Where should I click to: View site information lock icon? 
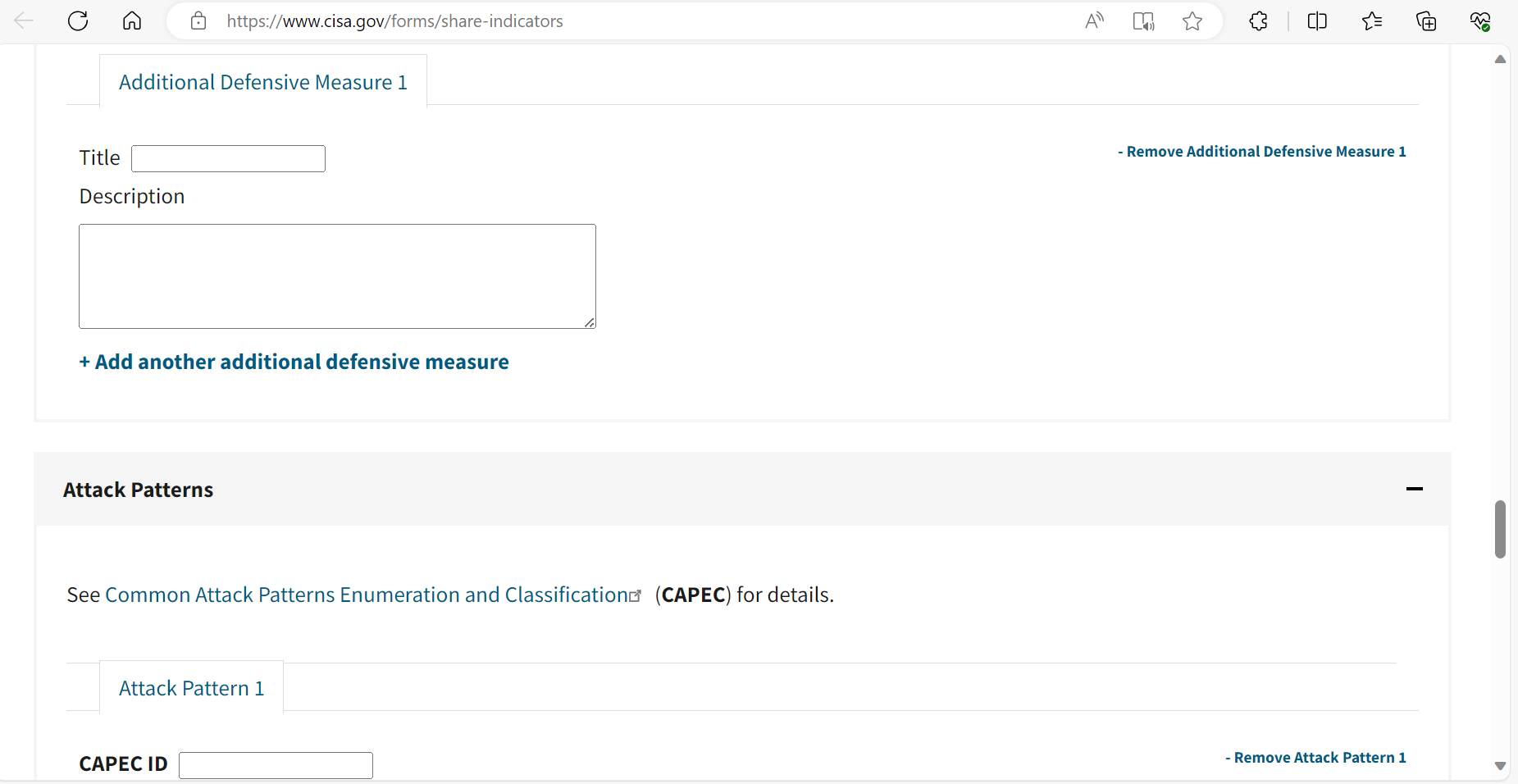(198, 21)
